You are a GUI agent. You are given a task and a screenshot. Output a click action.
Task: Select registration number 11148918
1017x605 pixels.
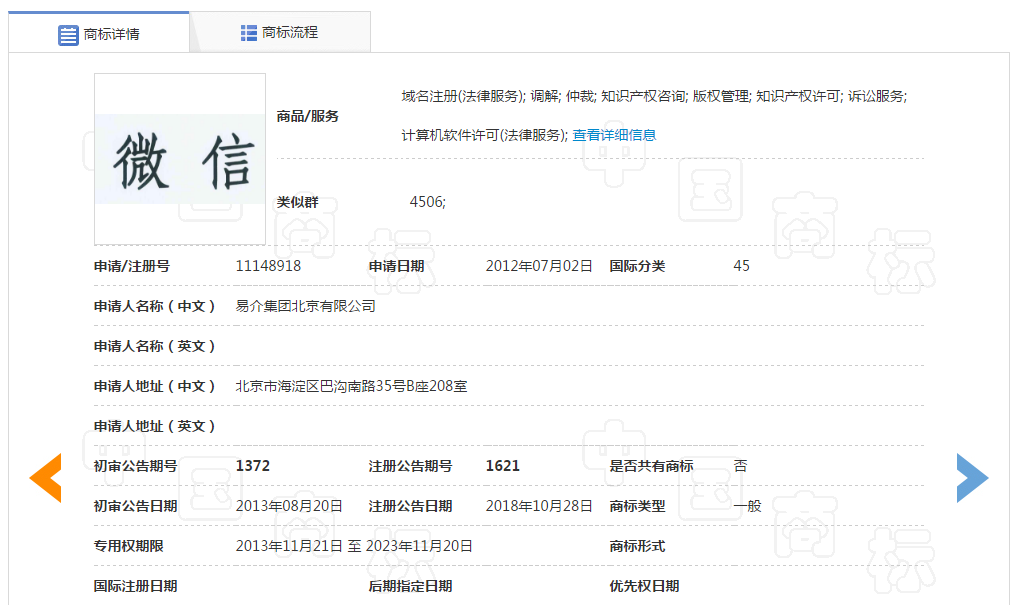[x=268, y=266]
